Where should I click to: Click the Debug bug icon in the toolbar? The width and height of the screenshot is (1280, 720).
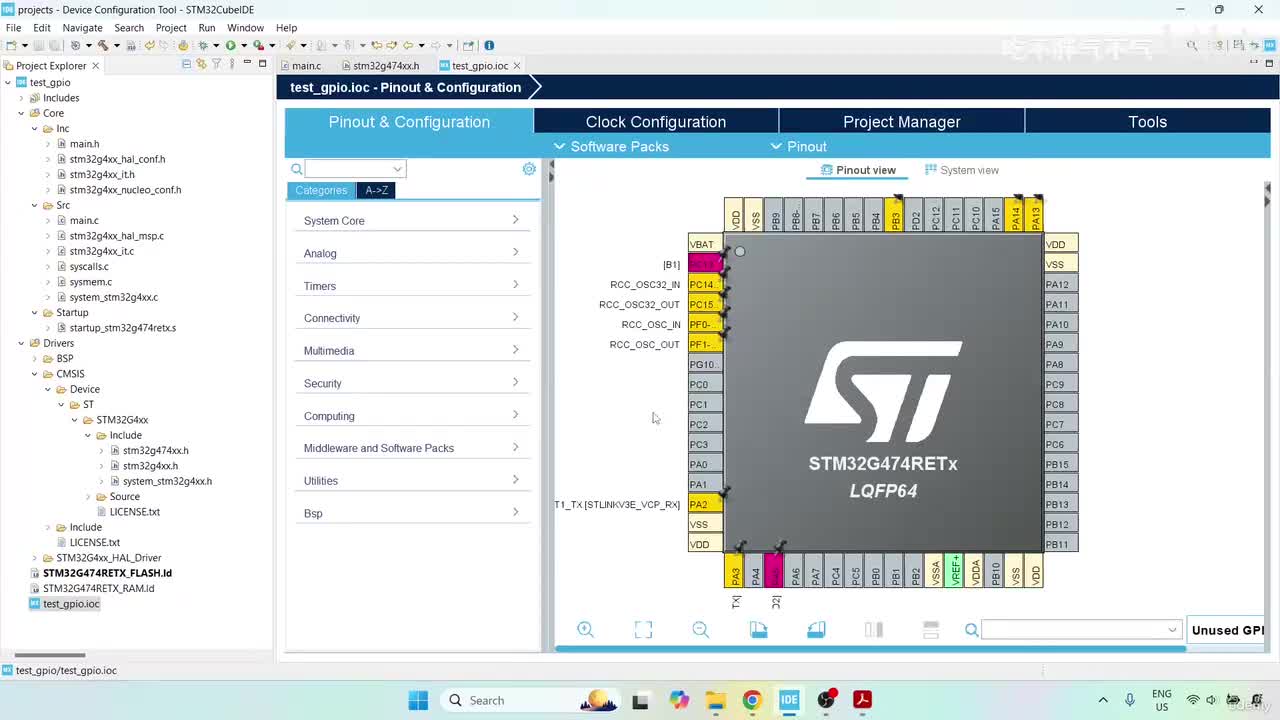tap(203, 45)
